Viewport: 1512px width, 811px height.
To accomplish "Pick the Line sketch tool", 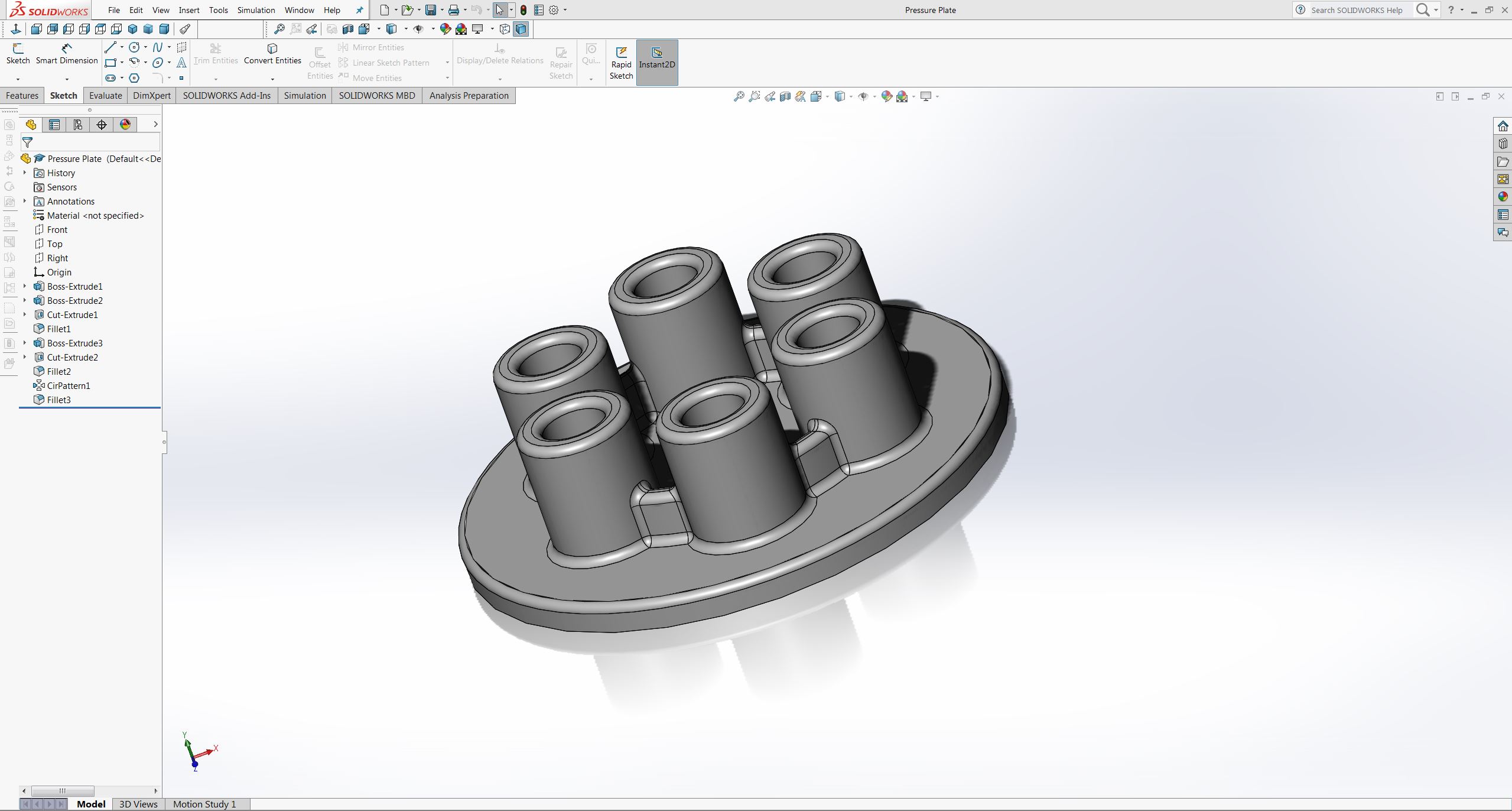I will click(110, 47).
